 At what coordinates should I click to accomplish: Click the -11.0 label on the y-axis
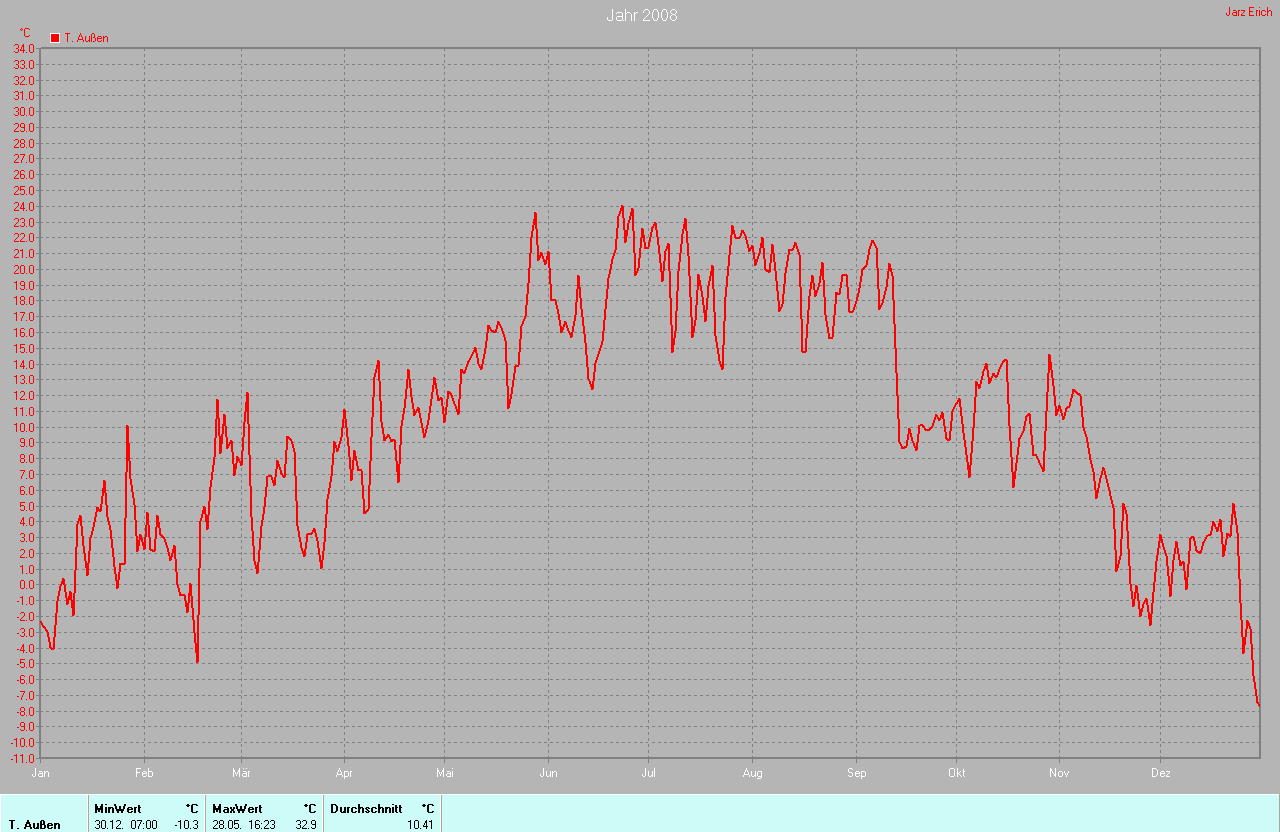[x=22, y=758]
